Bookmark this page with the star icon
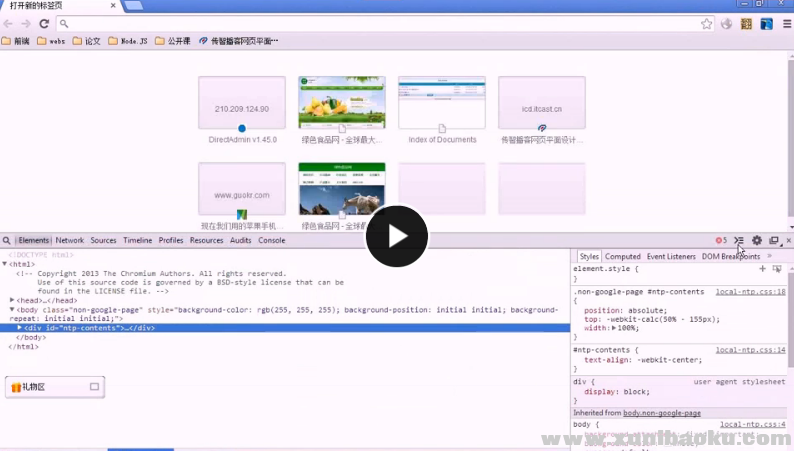Image resolution: width=794 pixels, height=451 pixels. tap(707, 24)
